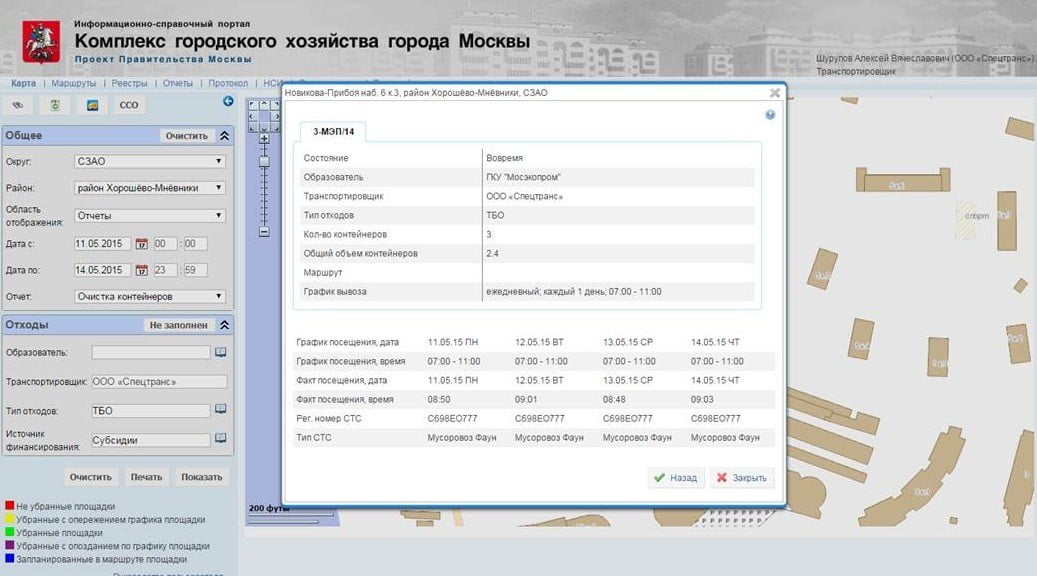Click the first toolbar icon left of the green shield

coord(18,105)
